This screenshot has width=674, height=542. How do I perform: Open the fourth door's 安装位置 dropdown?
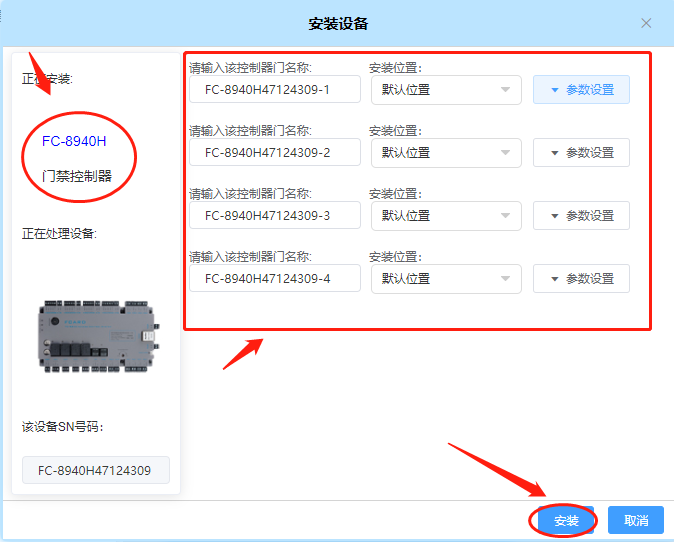point(445,279)
